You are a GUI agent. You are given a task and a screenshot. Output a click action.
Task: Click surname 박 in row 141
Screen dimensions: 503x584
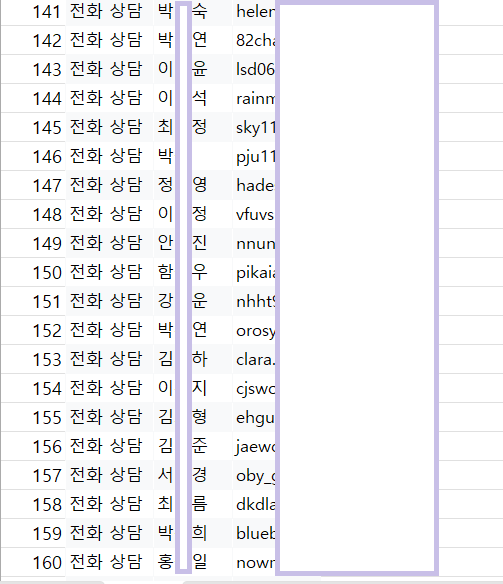[165, 11]
